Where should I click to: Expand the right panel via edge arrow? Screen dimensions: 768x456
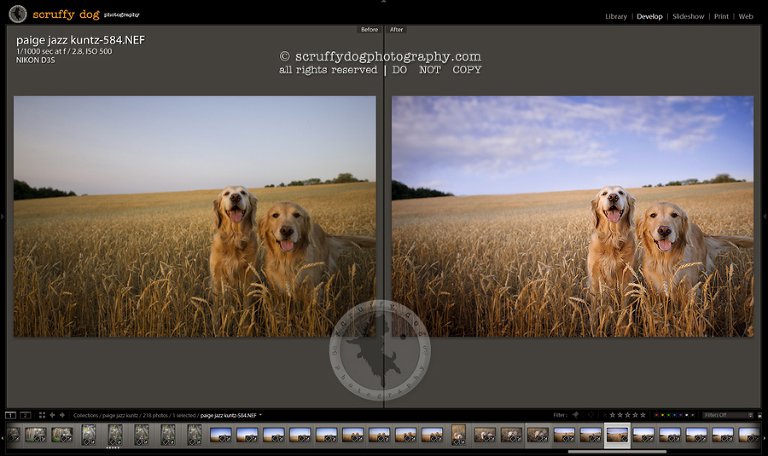[x=764, y=215]
